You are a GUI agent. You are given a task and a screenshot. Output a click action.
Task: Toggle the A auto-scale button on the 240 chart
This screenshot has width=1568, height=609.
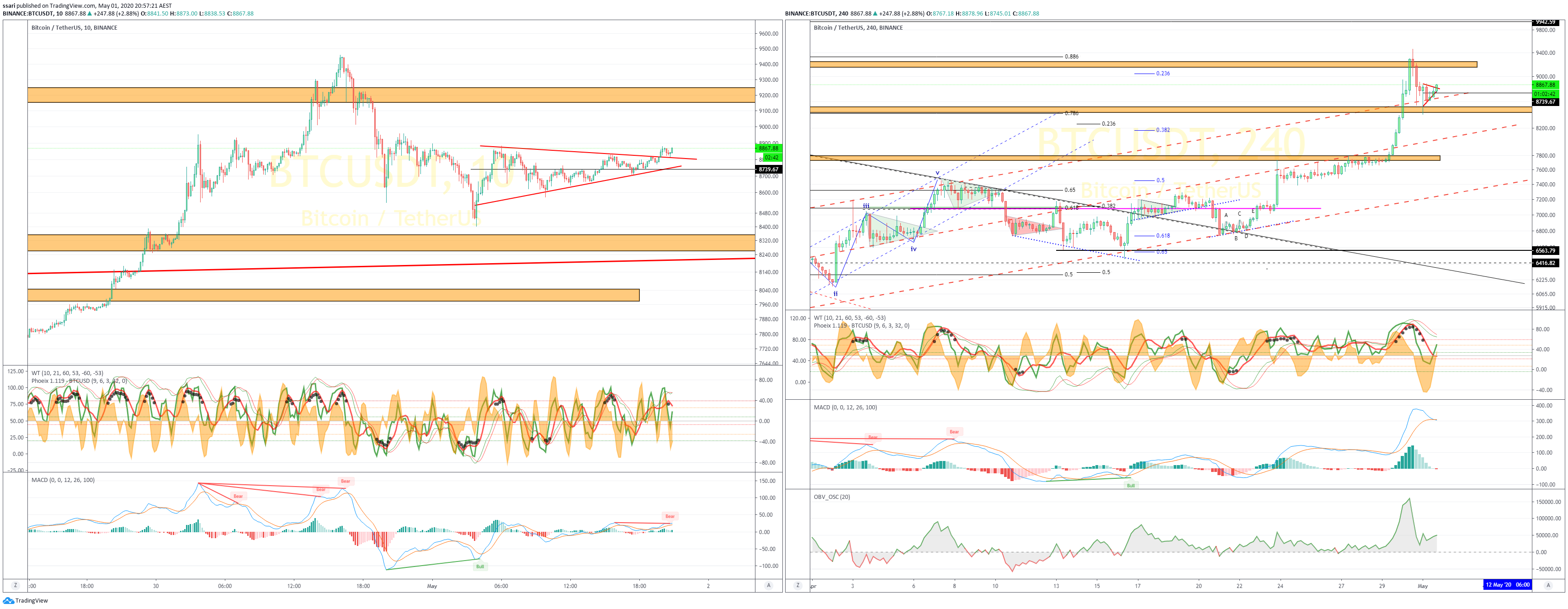1548,585
